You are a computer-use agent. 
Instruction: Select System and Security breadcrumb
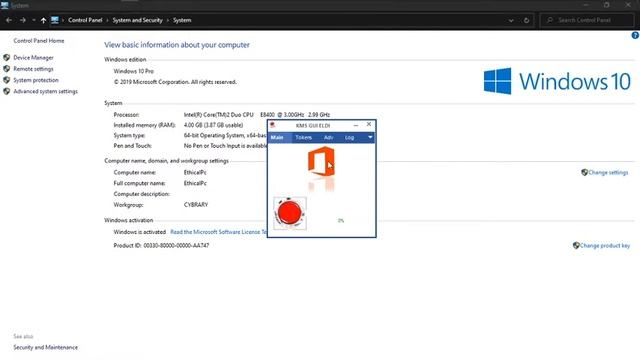(138, 20)
